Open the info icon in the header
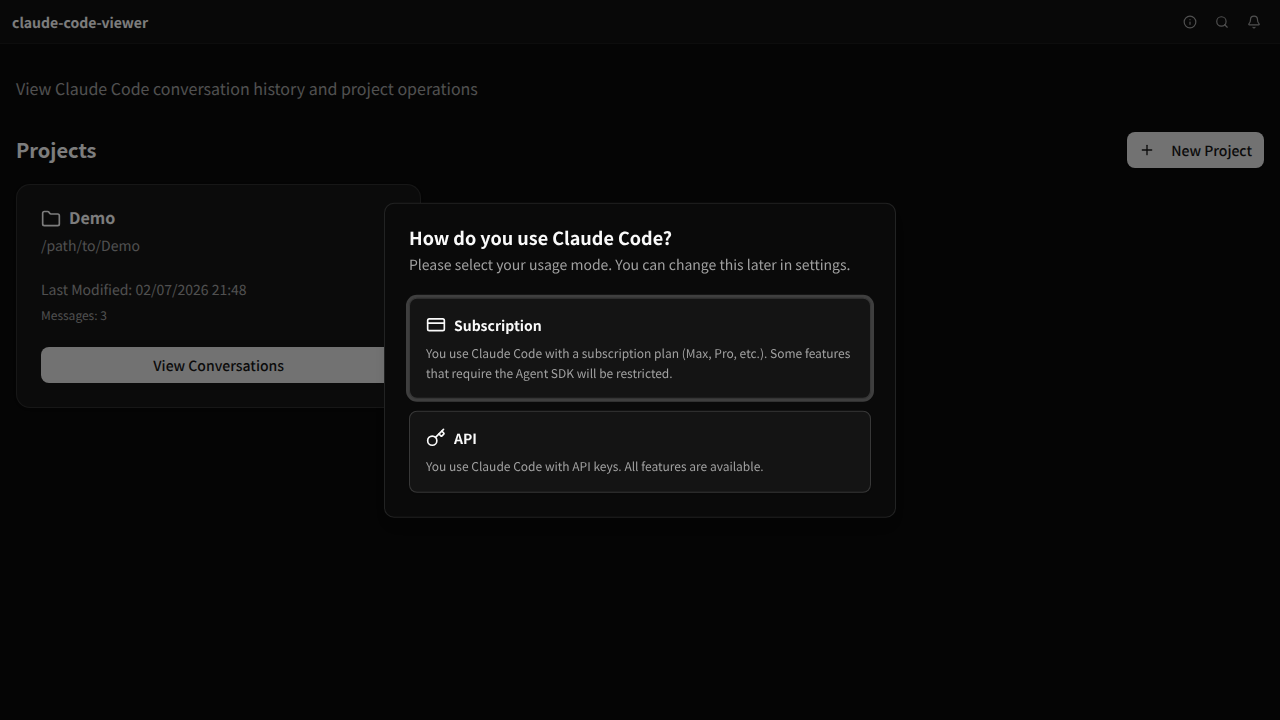This screenshot has width=1280, height=720. 1190,22
